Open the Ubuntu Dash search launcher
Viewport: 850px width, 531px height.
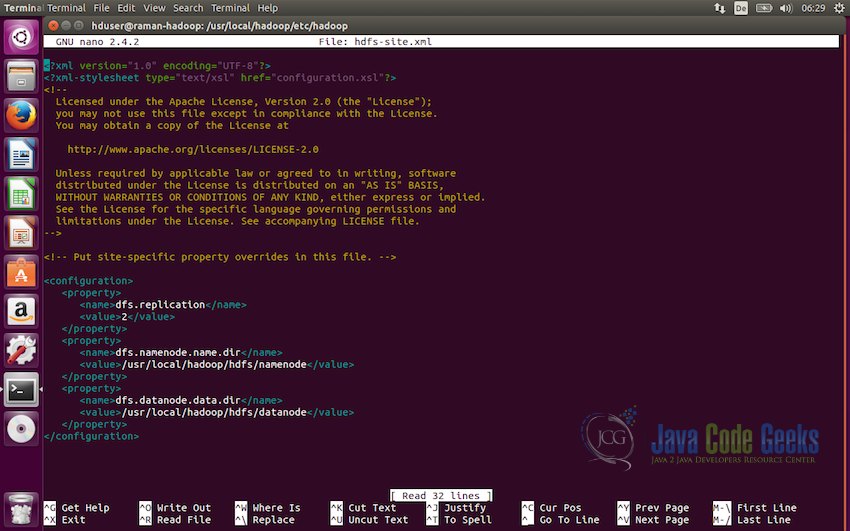click(x=21, y=37)
